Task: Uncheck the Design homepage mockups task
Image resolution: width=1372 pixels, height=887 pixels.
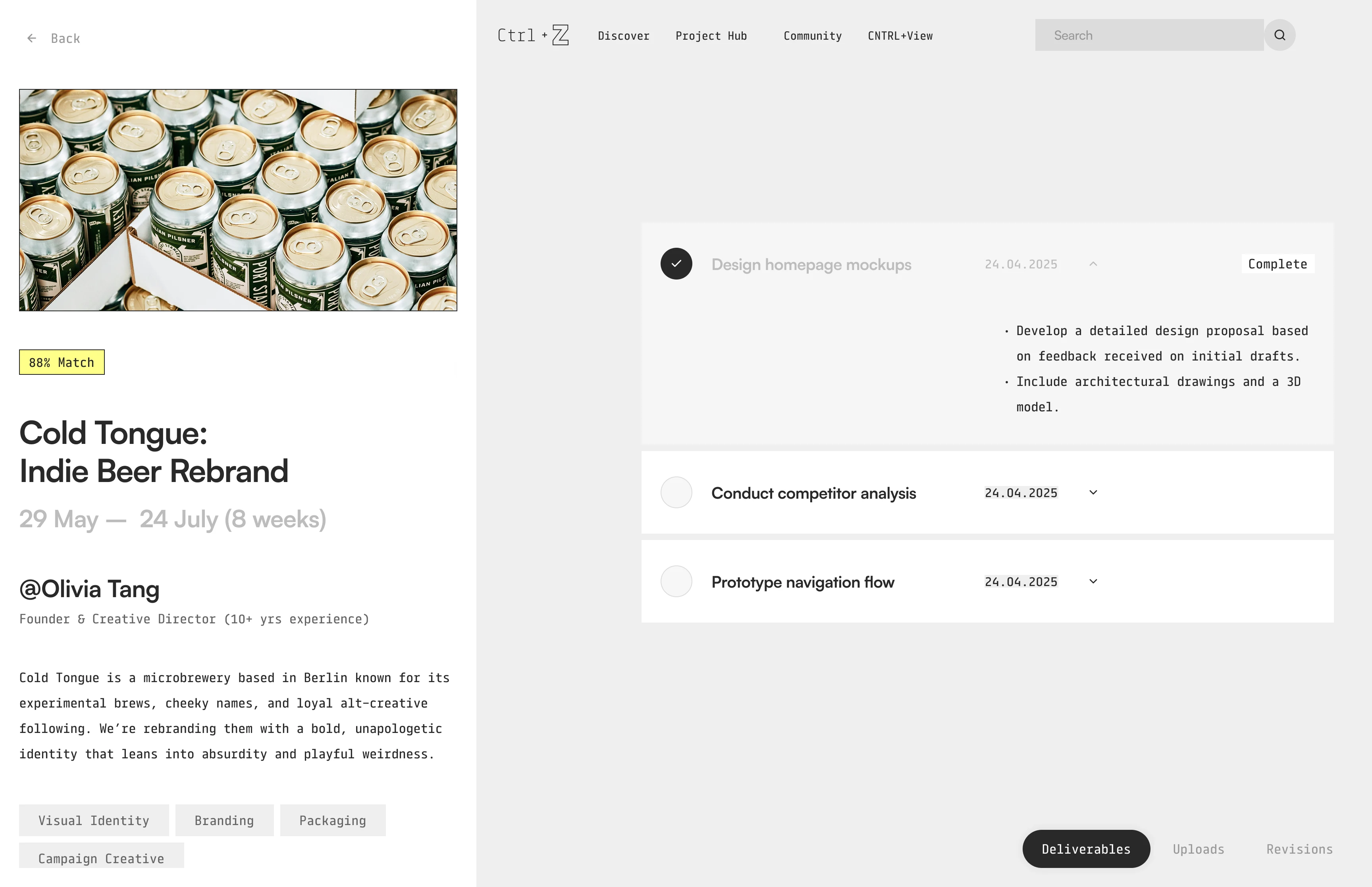Action: (x=676, y=264)
